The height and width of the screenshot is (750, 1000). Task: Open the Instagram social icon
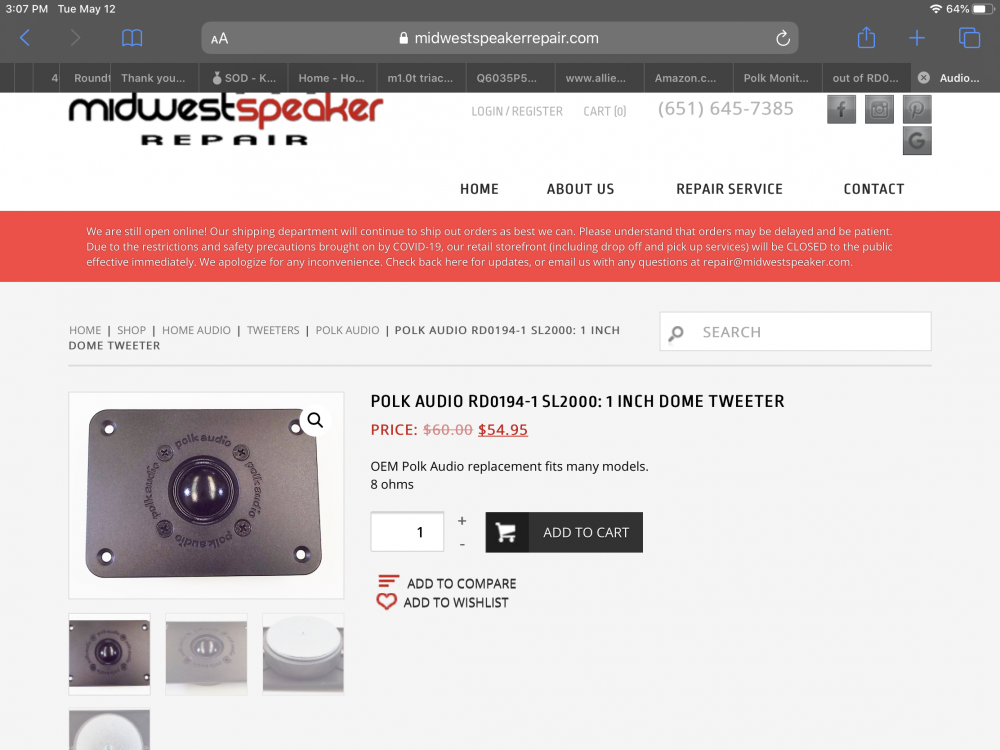click(879, 110)
